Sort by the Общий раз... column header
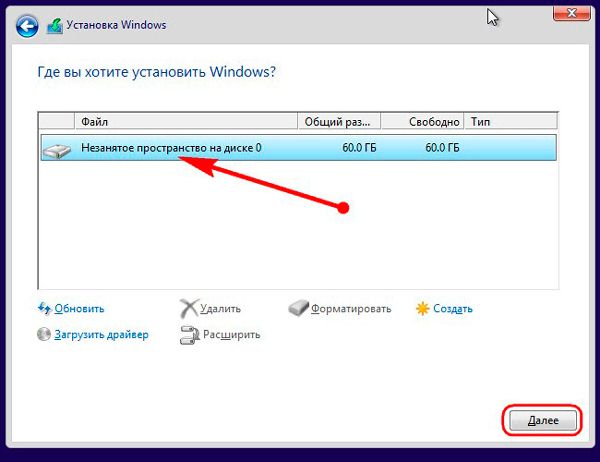Image resolution: width=600 pixels, height=462 pixels. pos(339,122)
